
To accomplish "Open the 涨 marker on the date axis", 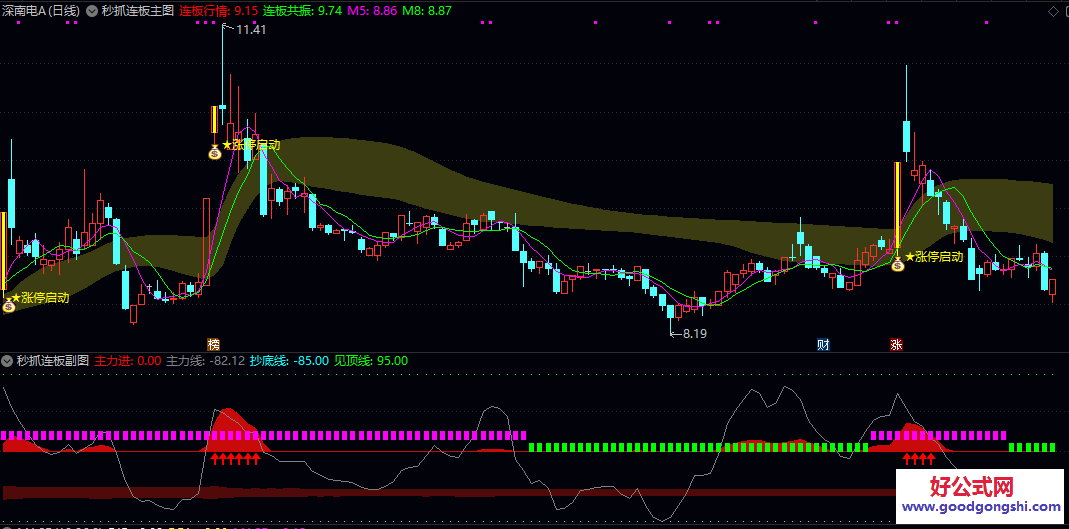I will click(x=896, y=344).
